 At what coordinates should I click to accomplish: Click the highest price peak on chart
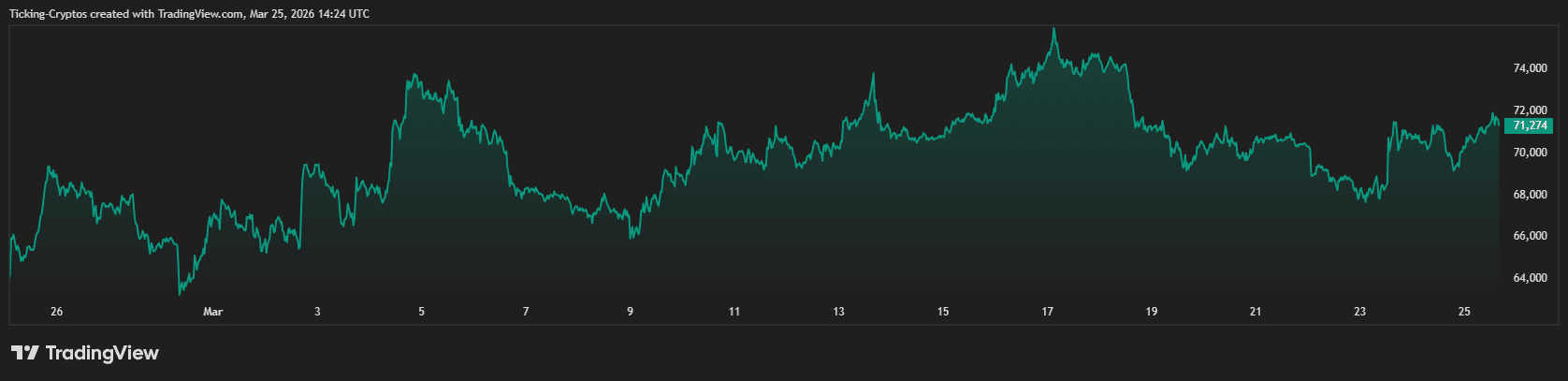[x=1054, y=29]
